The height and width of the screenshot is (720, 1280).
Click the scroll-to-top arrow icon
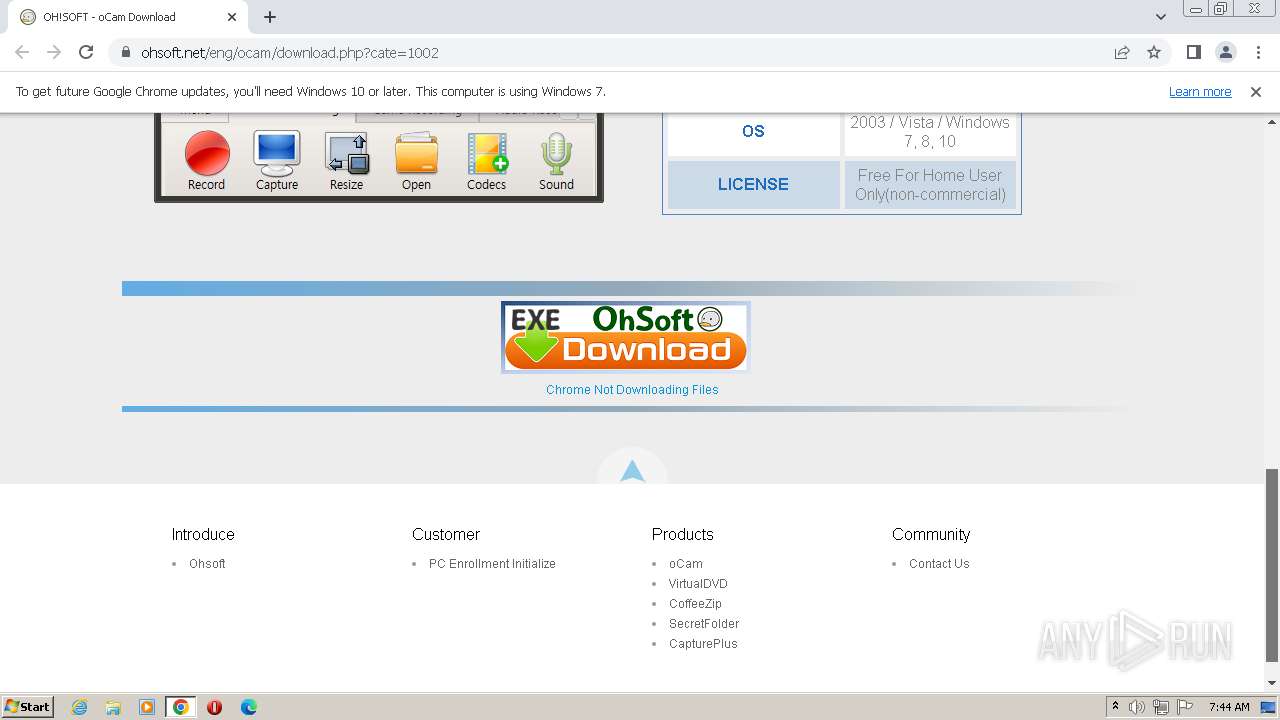632,471
